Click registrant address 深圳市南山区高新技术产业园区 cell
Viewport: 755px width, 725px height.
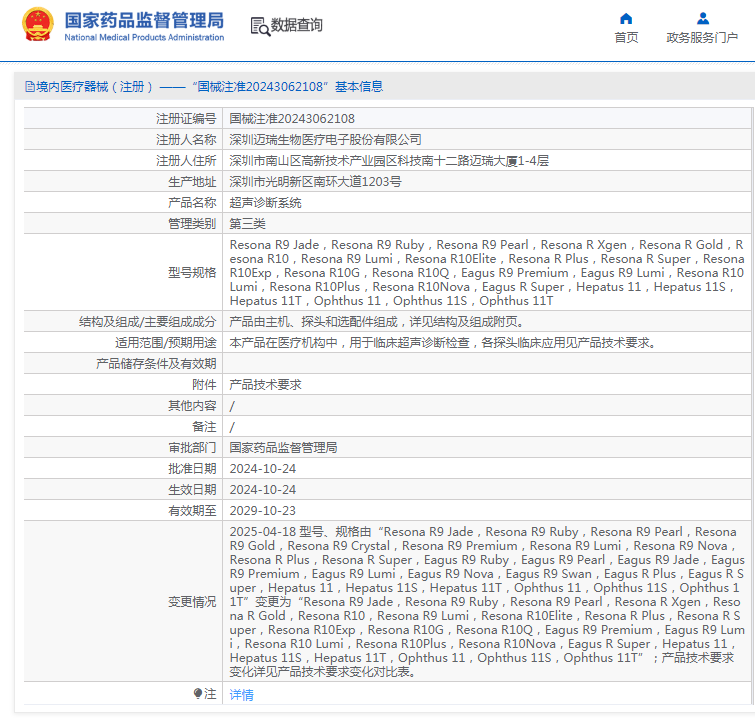point(389,161)
